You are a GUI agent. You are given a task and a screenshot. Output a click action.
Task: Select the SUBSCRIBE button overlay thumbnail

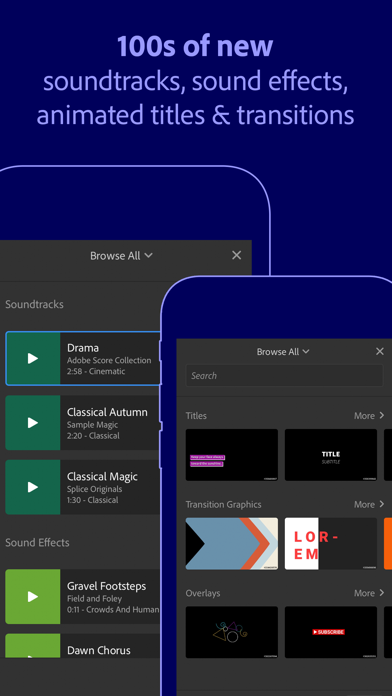click(331, 632)
